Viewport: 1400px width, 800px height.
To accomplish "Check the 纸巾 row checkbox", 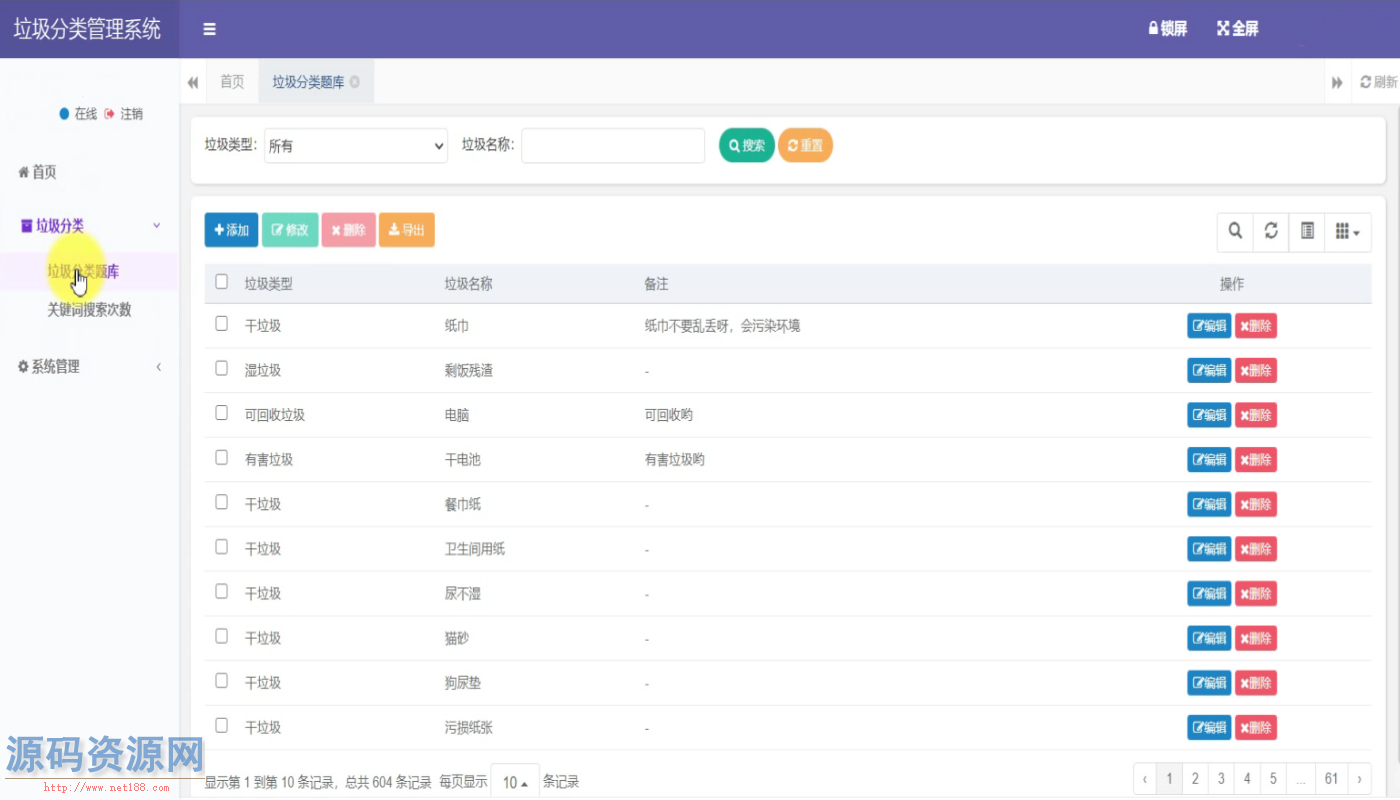I will pyautogui.click(x=222, y=323).
